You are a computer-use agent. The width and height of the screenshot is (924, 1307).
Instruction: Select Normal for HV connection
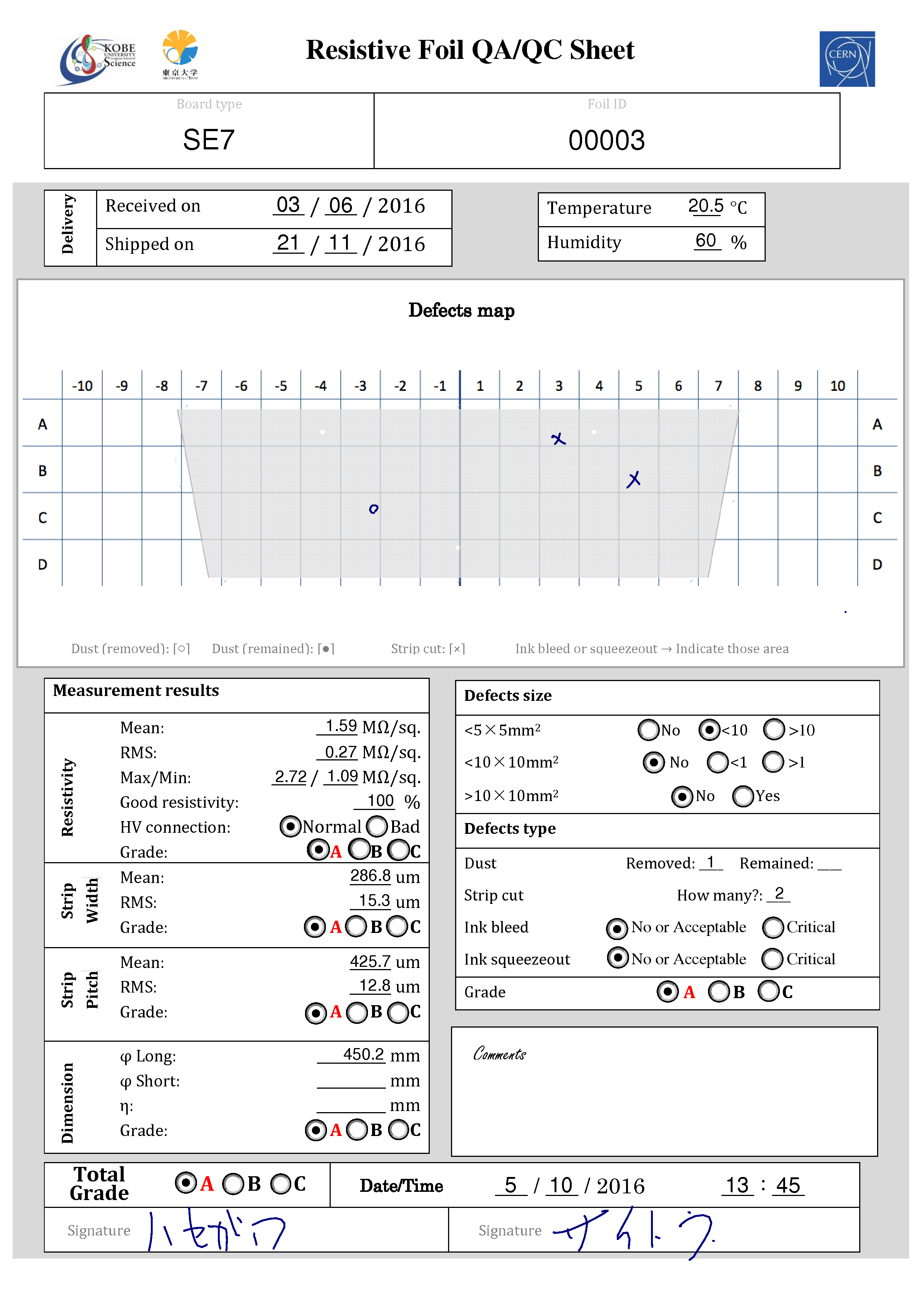coord(290,826)
